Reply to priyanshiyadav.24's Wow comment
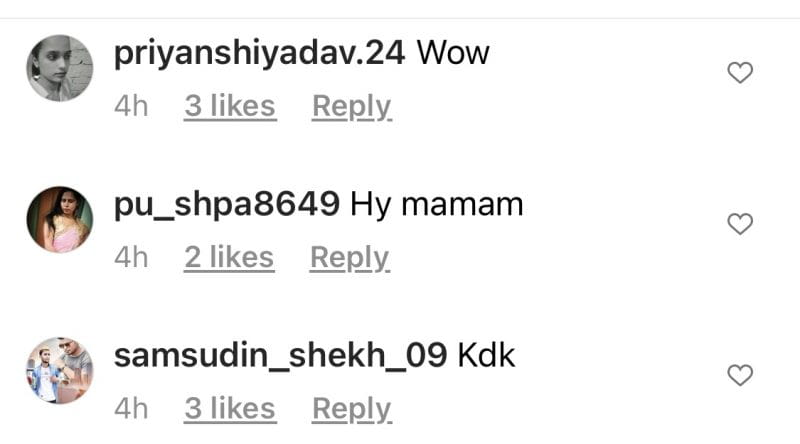Screen dimensions: 800x444 [352, 107]
